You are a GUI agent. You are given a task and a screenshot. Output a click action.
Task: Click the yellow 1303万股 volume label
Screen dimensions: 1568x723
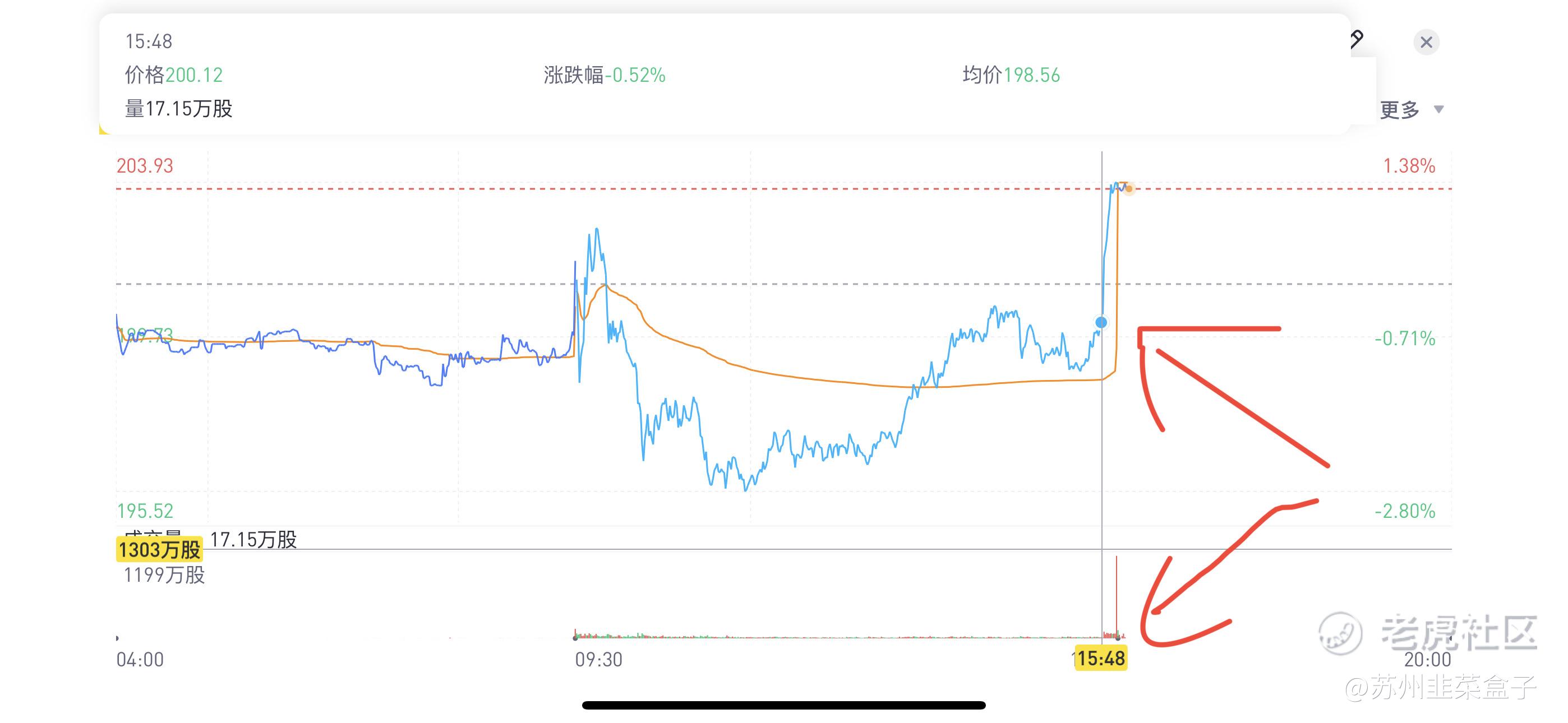coord(159,550)
